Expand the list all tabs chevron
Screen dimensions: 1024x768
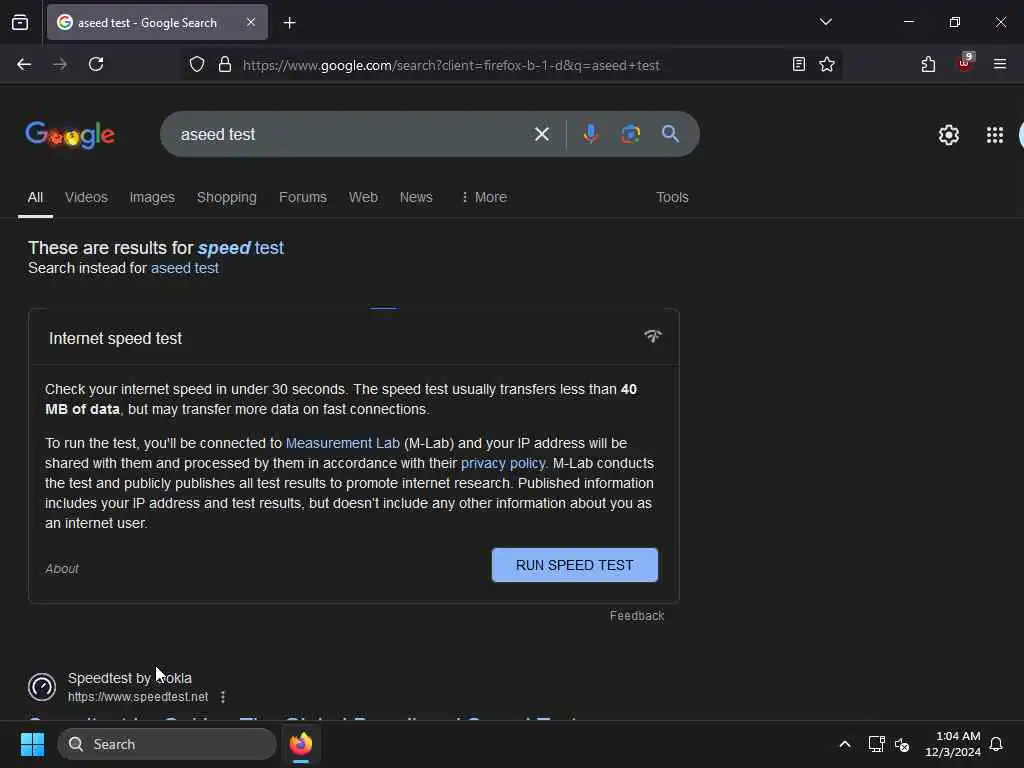tap(825, 22)
